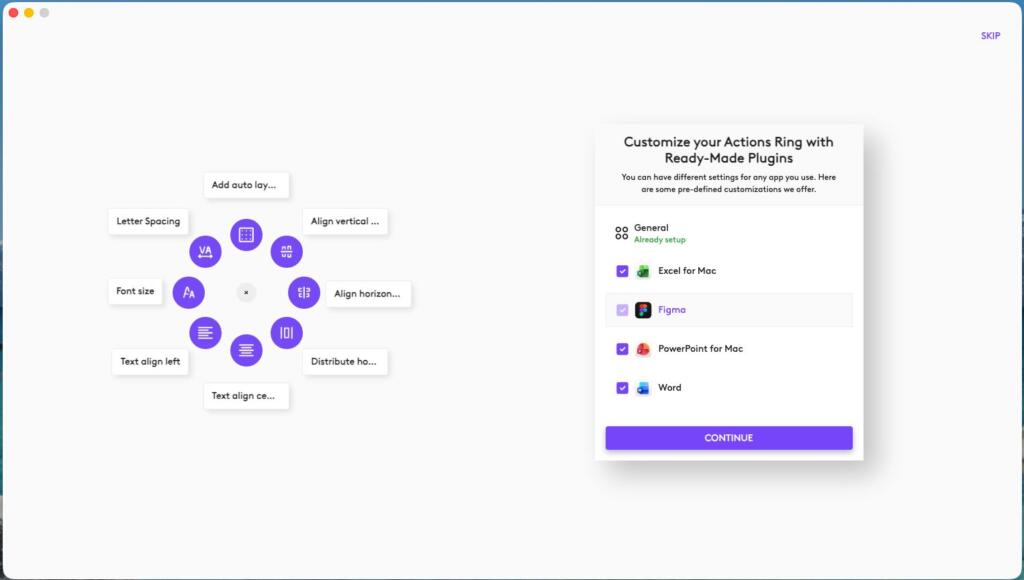Select the General profile entry

(651, 233)
